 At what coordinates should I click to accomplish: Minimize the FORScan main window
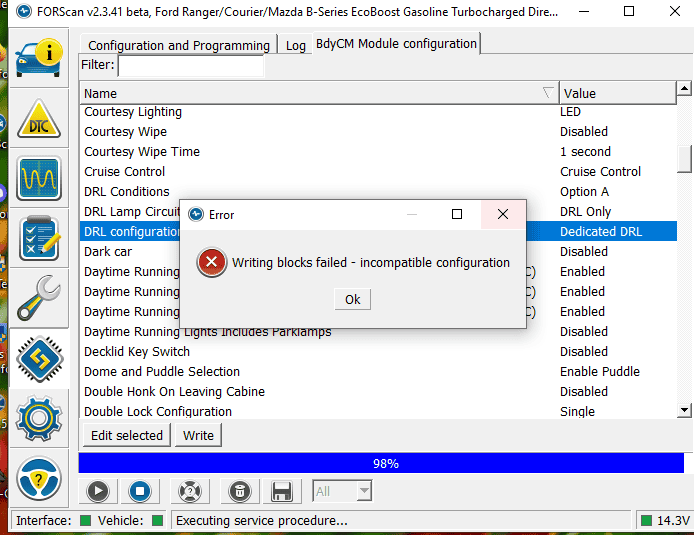coord(584,11)
